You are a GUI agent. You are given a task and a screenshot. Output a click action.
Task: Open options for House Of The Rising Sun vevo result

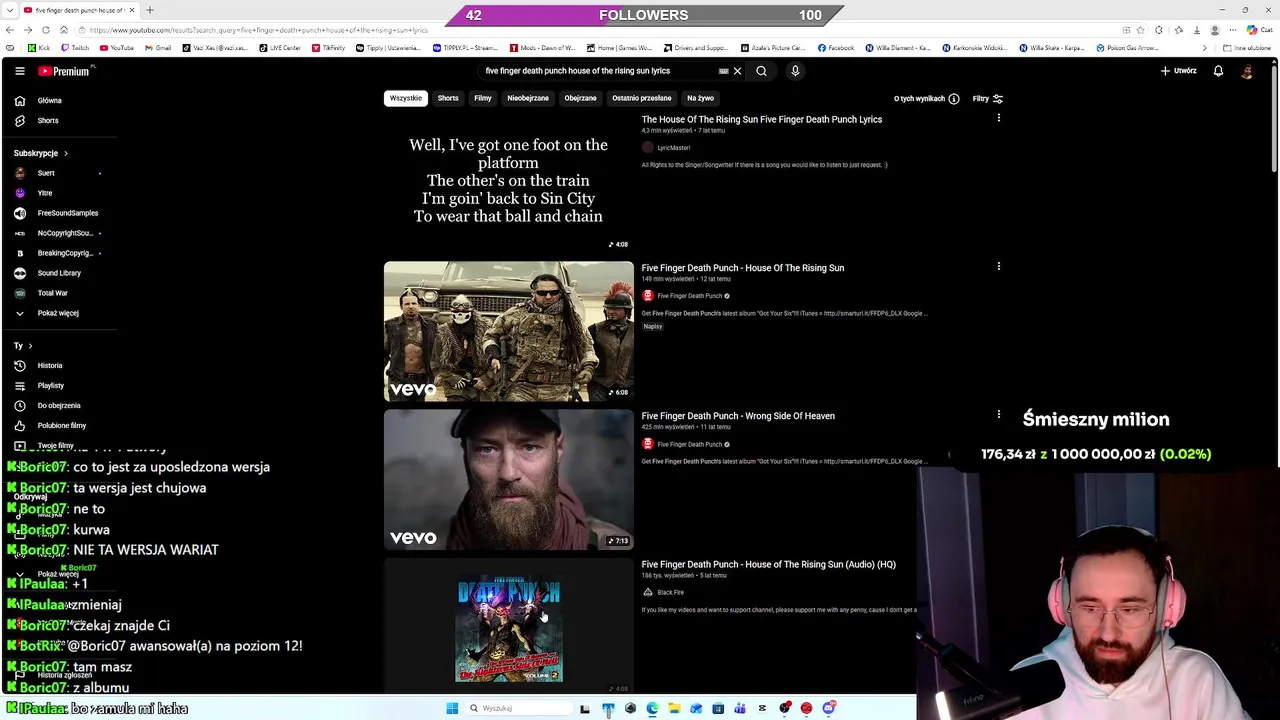click(x=998, y=267)
